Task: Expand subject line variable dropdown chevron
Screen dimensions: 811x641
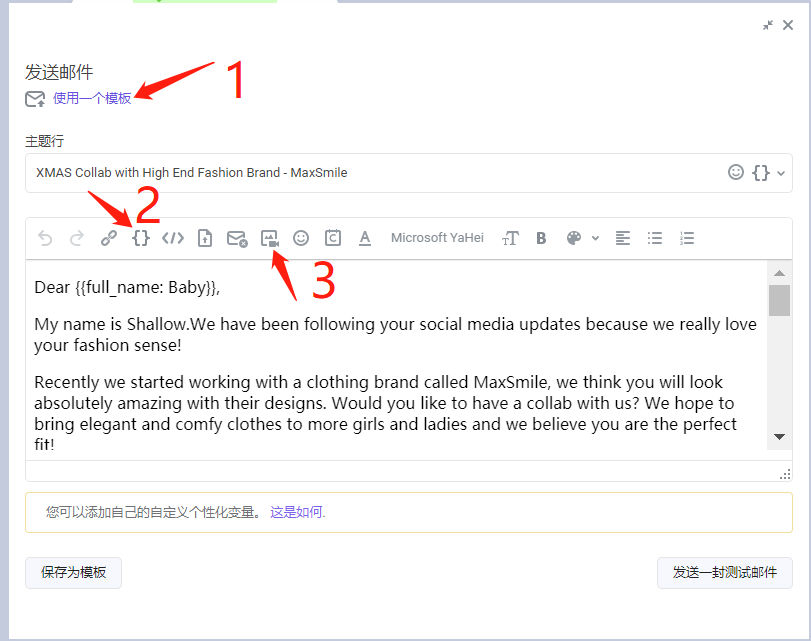Action: pyautogui.click(x=781, y=173)
